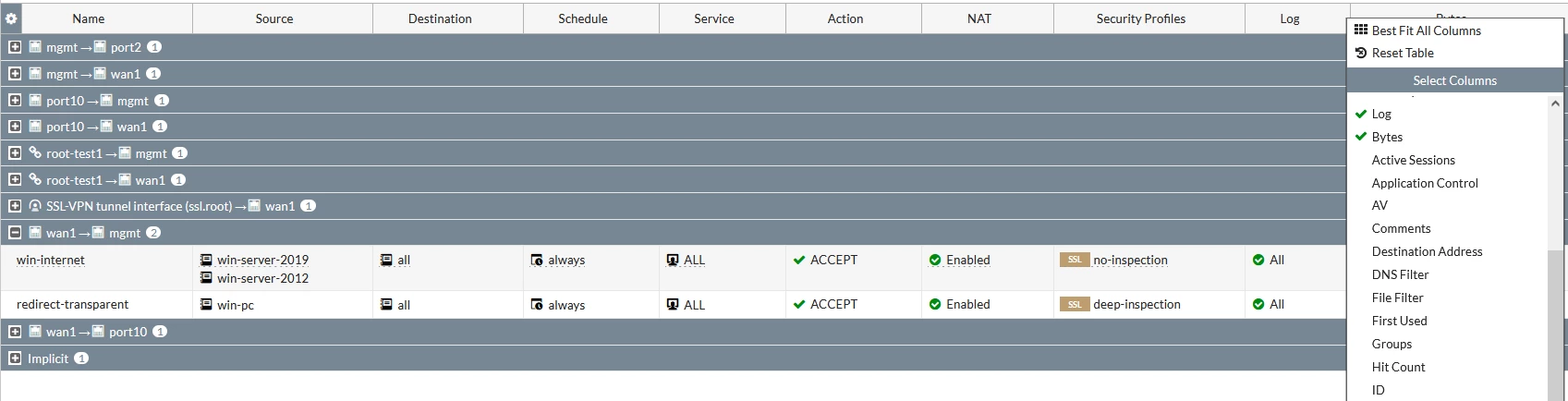Click the SSL badge icon beside deep-inspection
Screen dimensions: 1568x401
pyautogui.click(x=1075, y=304)
